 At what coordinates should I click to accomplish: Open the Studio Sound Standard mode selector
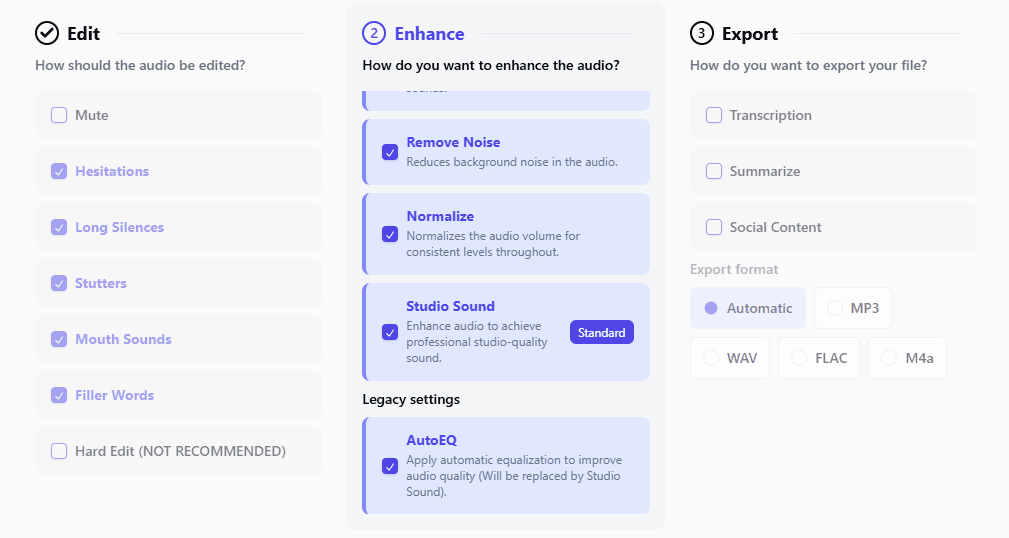click(x=602, y=332)
